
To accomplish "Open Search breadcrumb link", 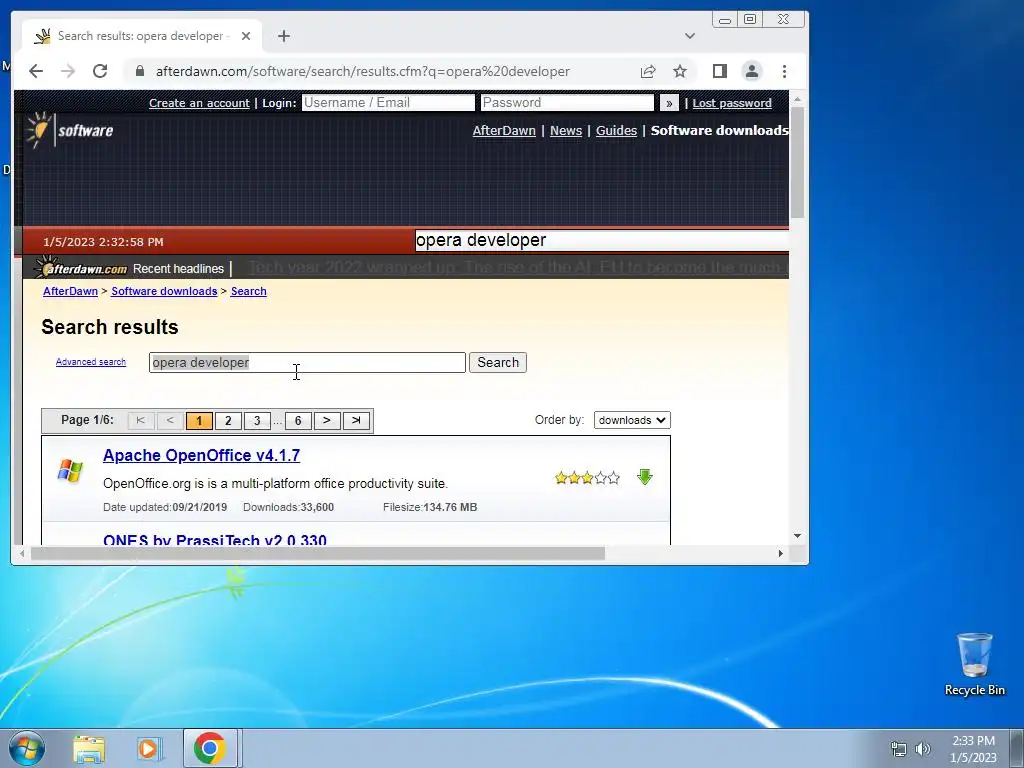I will coord(248,291).
